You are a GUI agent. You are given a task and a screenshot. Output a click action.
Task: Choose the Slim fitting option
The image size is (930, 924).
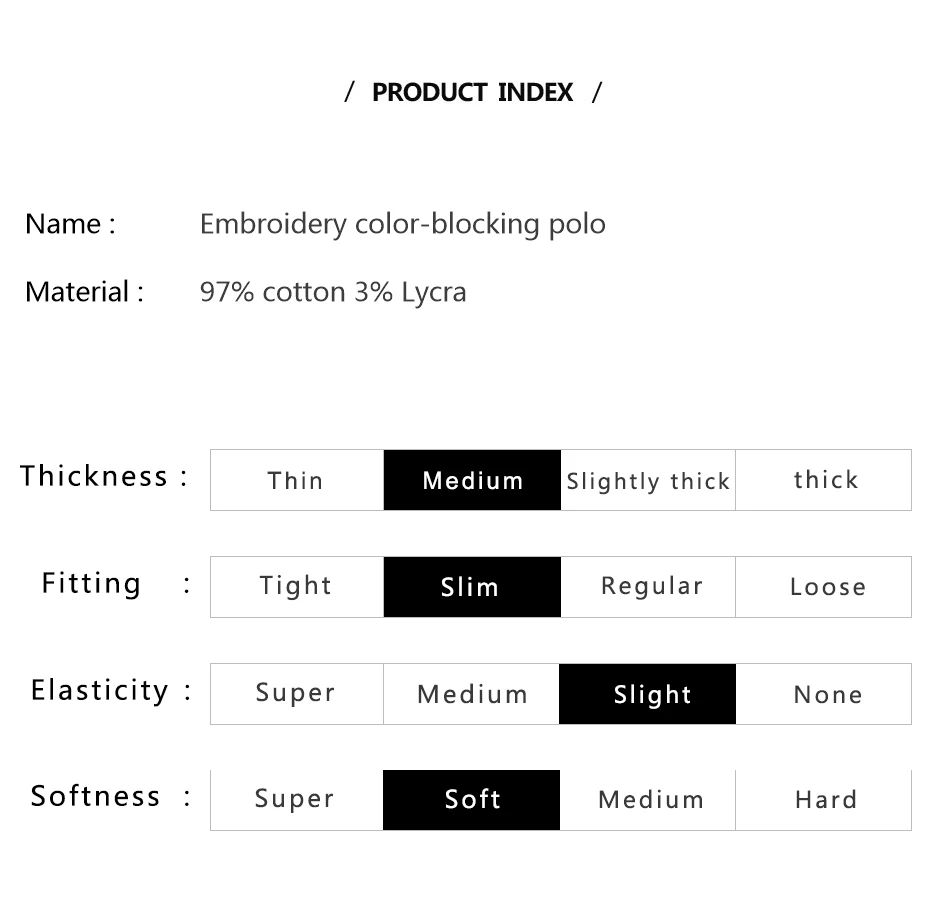[x=472, y=587]
